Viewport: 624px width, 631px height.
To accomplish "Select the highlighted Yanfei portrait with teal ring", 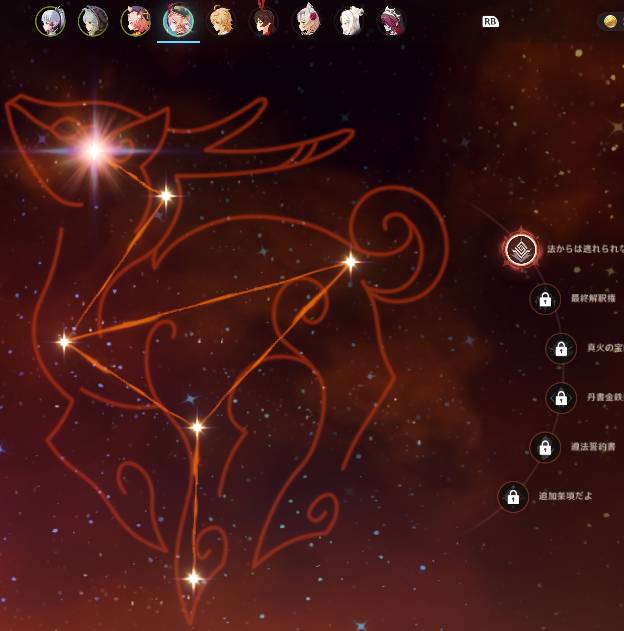I will point(178,21).
